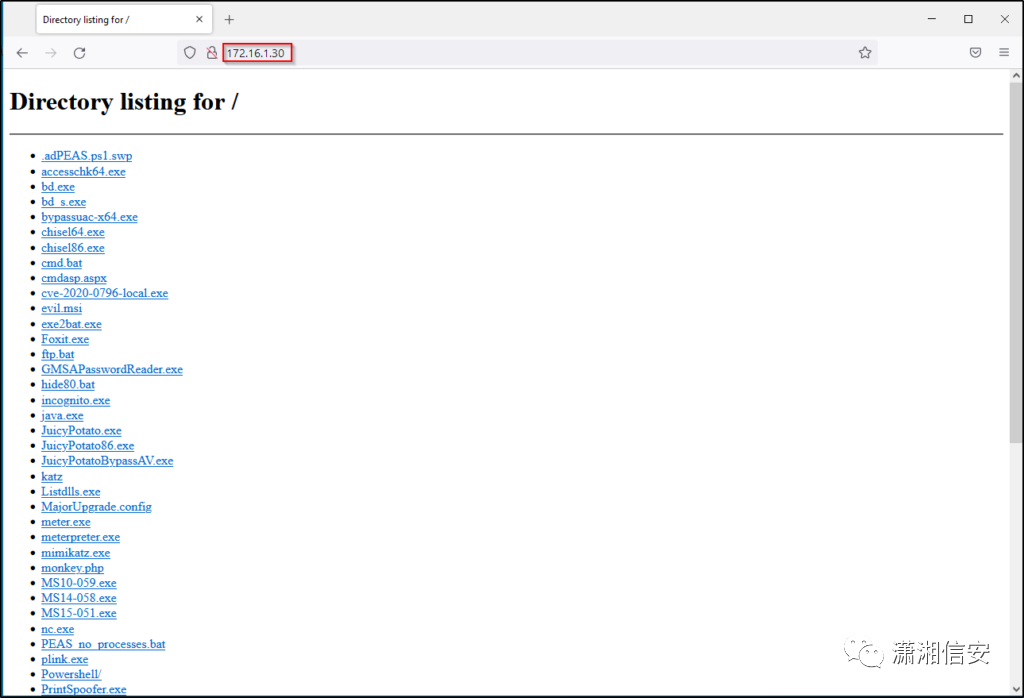Open the Save to Pocket icon

[975, 53]
